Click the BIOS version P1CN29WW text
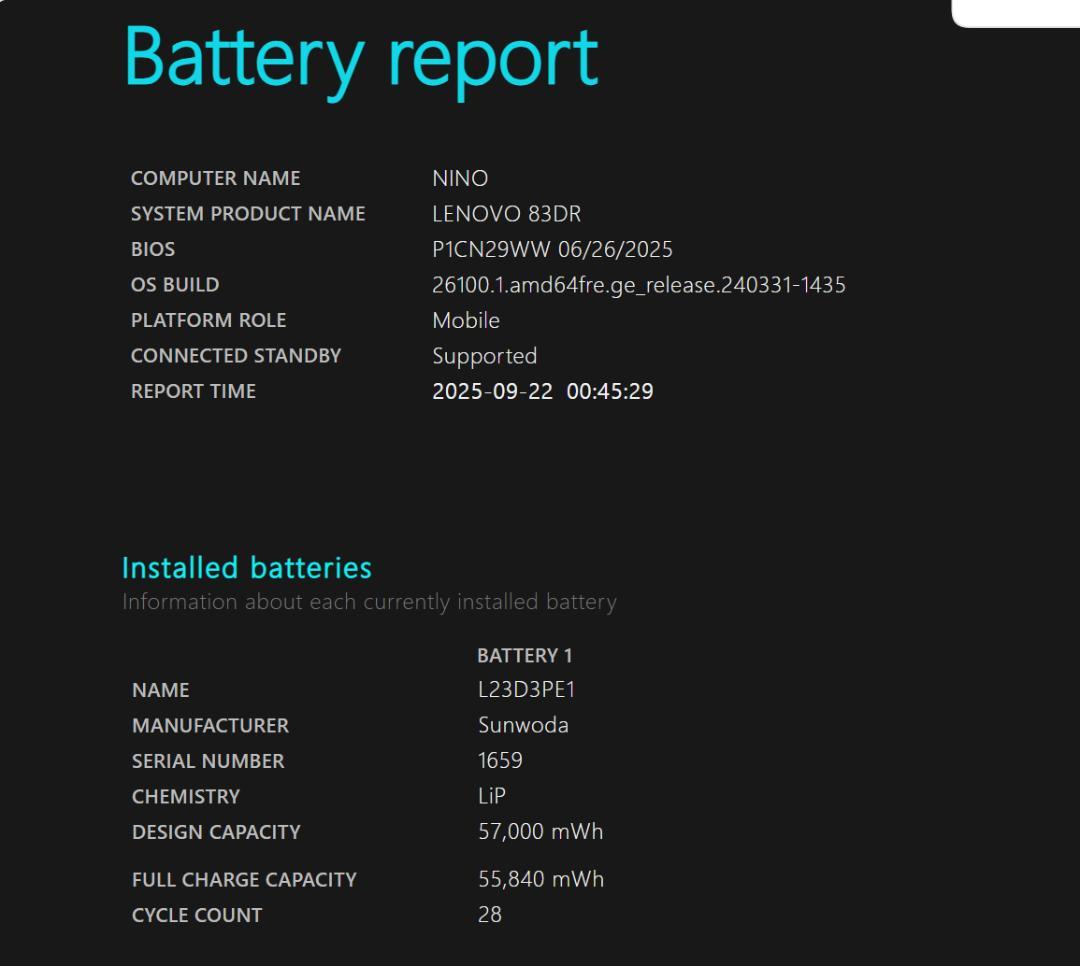Viewport: 1080px width, 966px height. tap(551, 249)
